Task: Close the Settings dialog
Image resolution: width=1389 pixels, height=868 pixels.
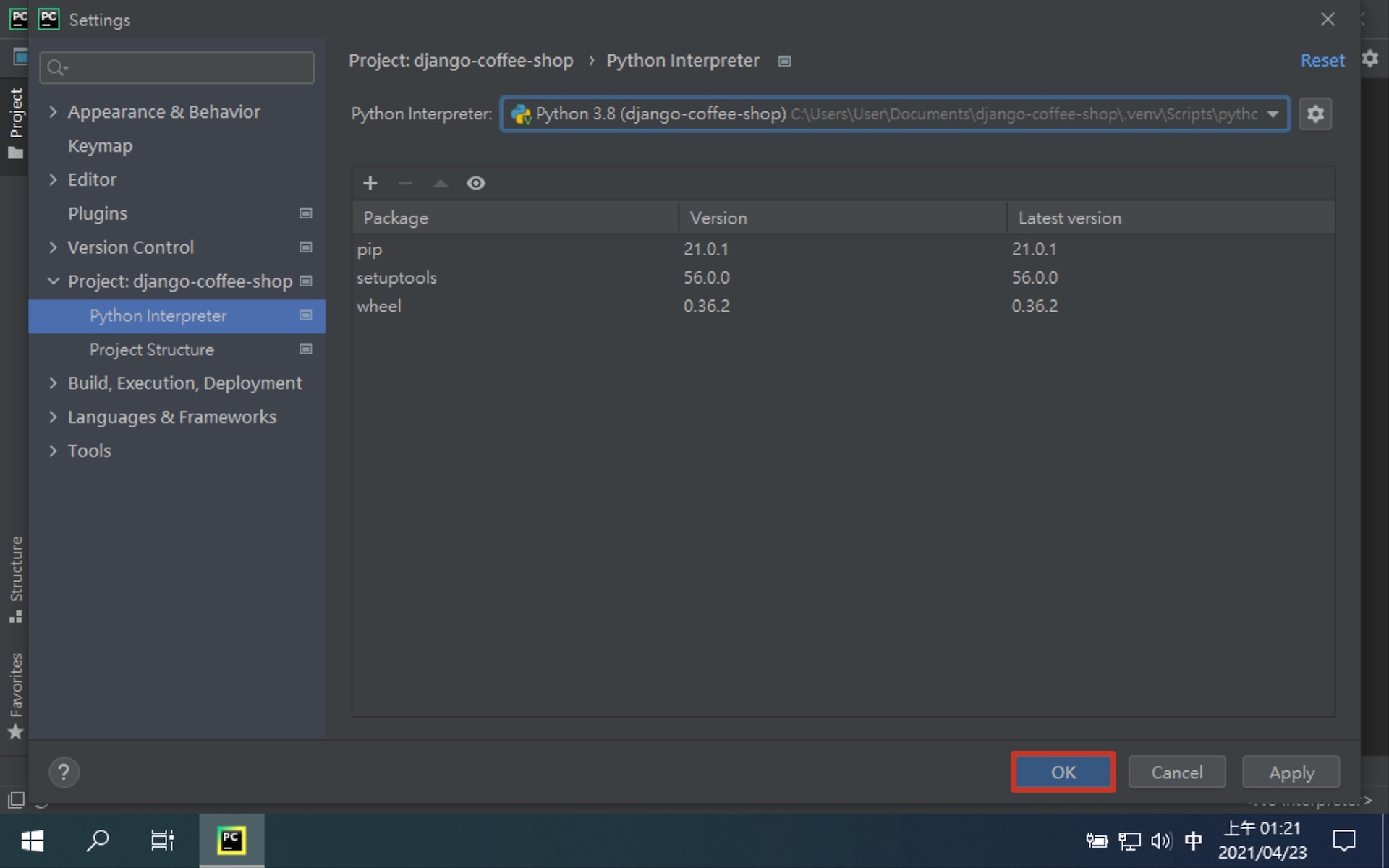Action: click(1328, 20)
